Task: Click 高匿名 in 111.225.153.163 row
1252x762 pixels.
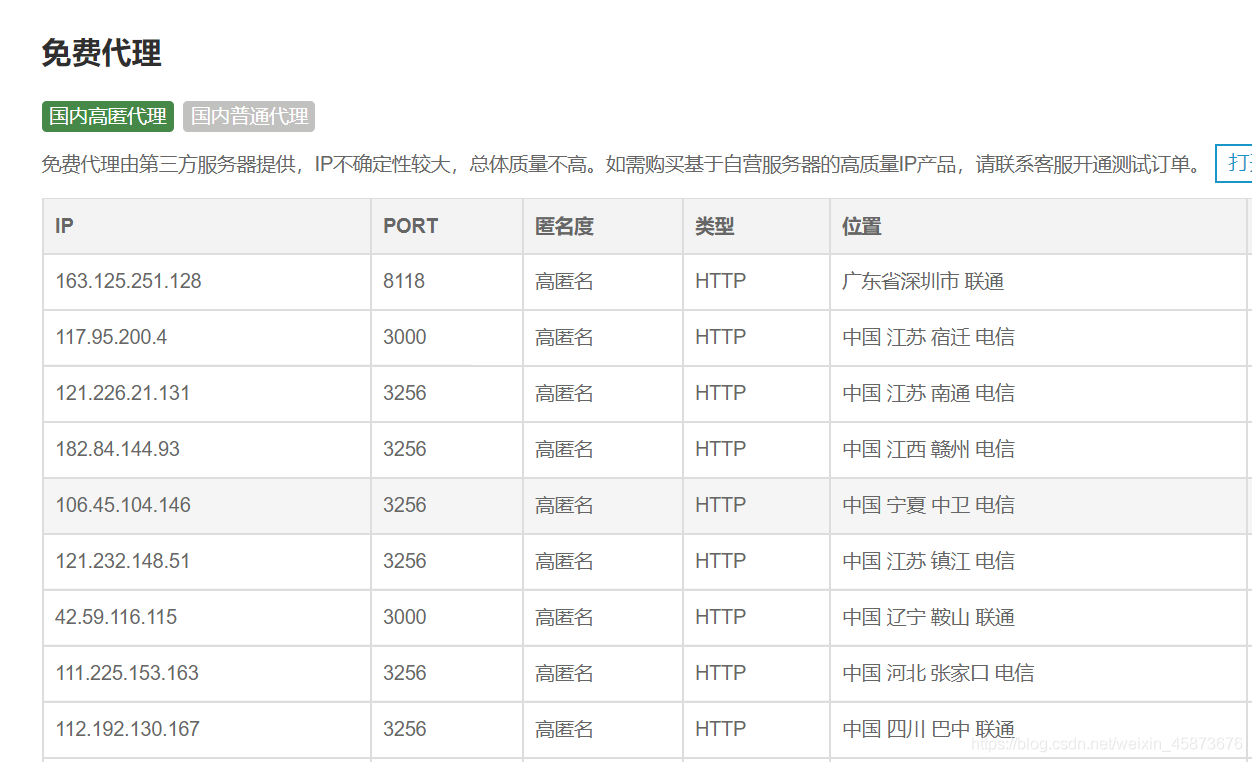Action: click(x=564, y=674)
